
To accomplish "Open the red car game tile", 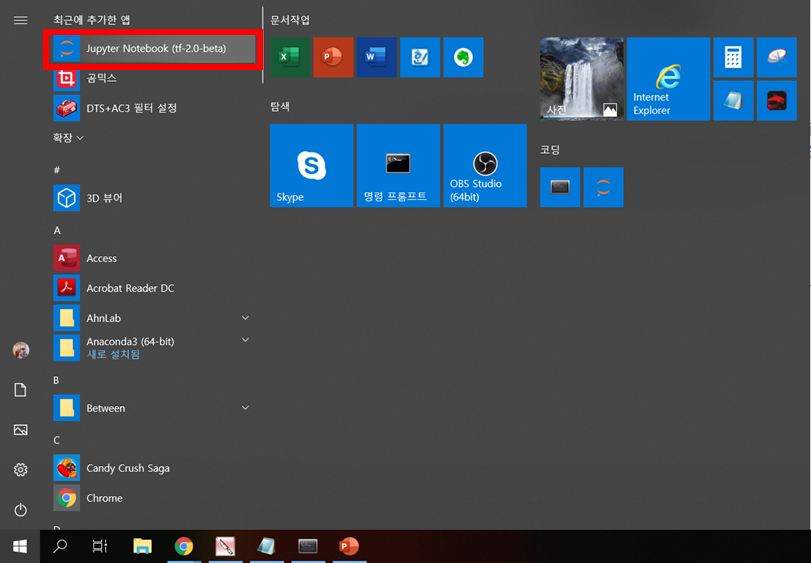I will point(777,101).
